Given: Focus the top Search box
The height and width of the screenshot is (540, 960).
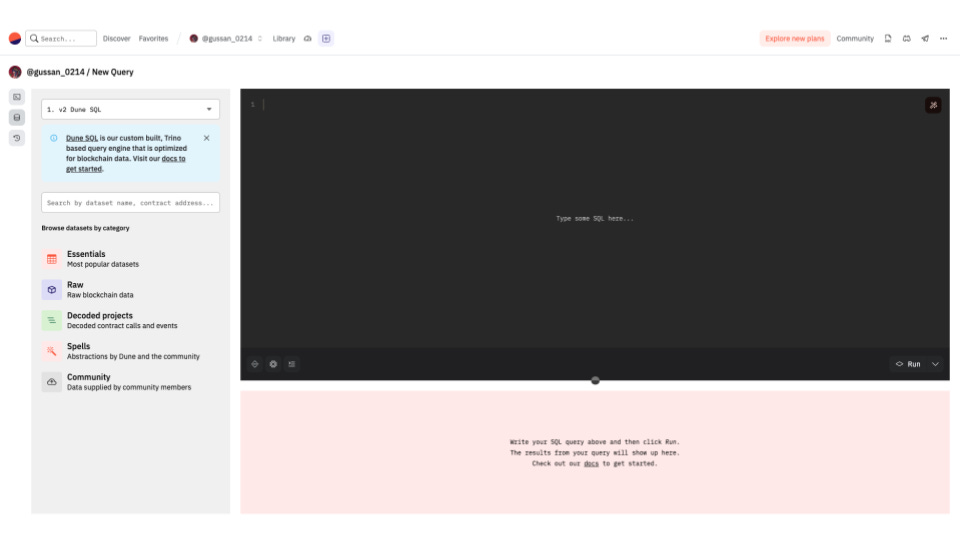Looking at the screenshot, I should (61, 39).
